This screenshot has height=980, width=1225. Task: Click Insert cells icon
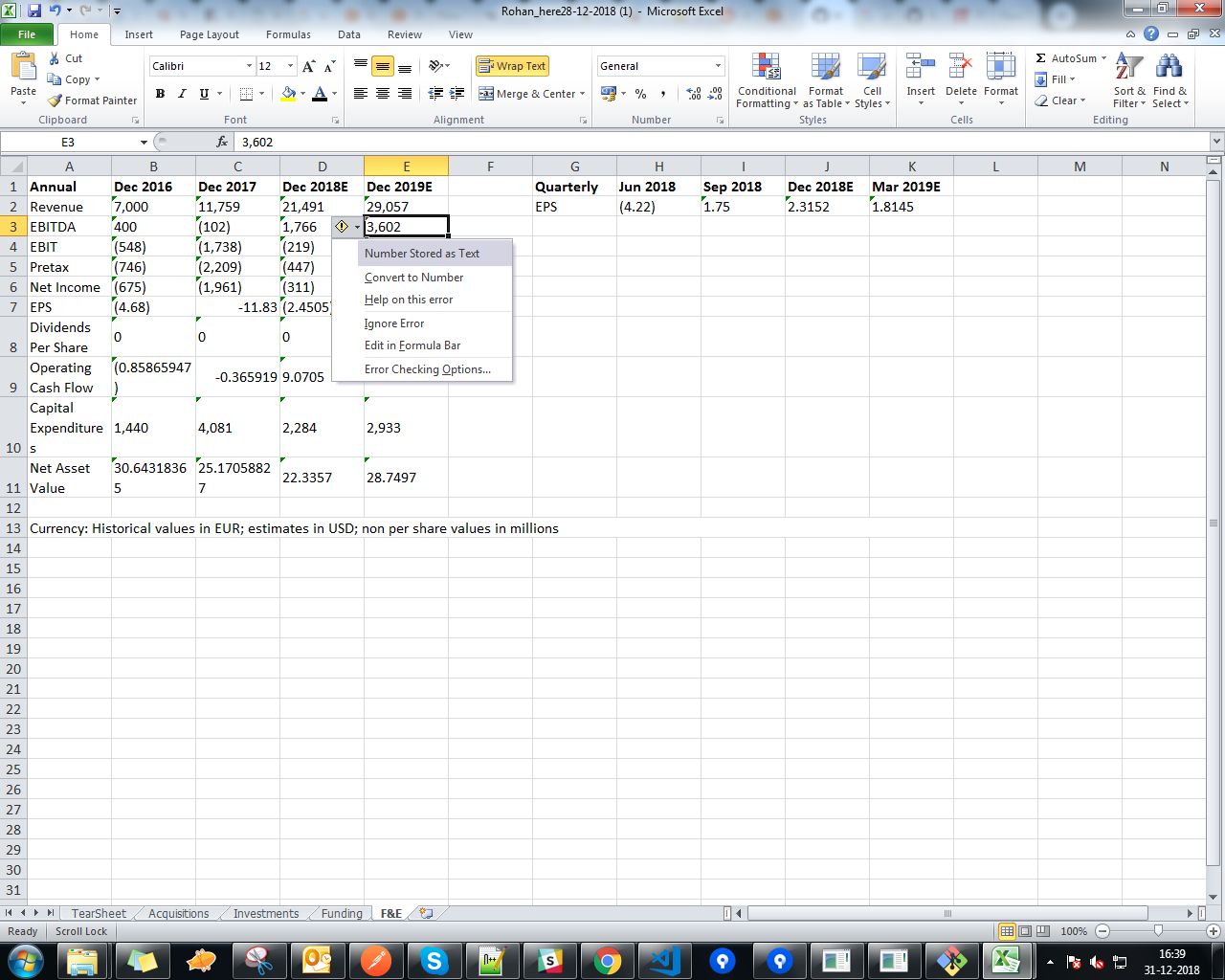(921, 67)
